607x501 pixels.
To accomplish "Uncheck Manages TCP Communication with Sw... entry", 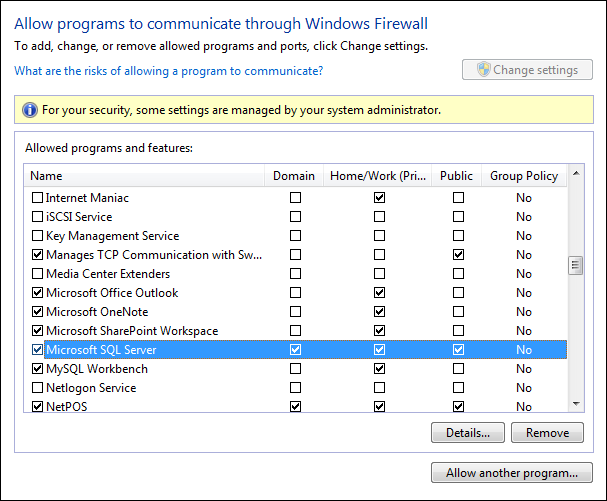I will pyautogui.click(x=37, y=254).
